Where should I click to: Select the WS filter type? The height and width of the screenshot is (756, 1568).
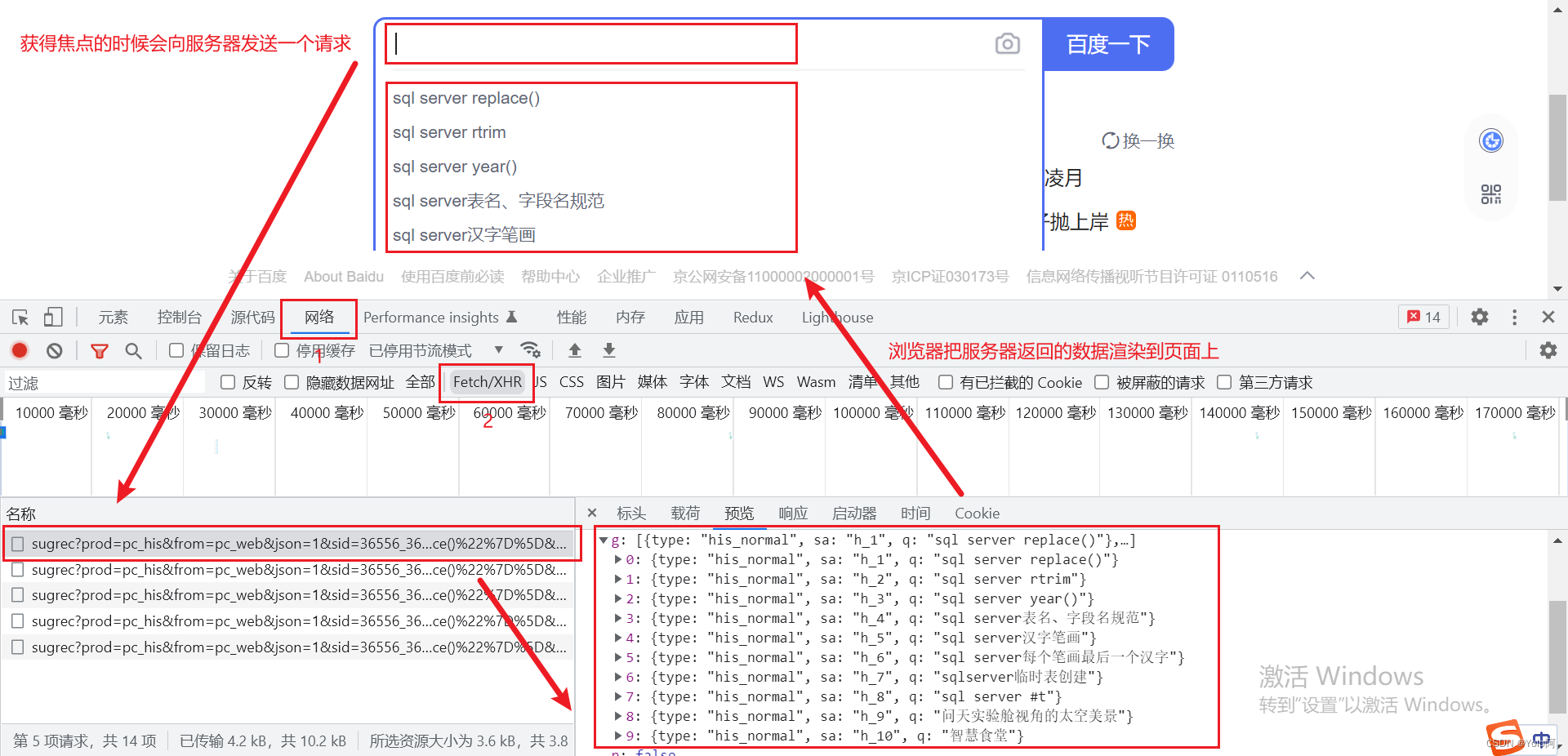[773, 382]
